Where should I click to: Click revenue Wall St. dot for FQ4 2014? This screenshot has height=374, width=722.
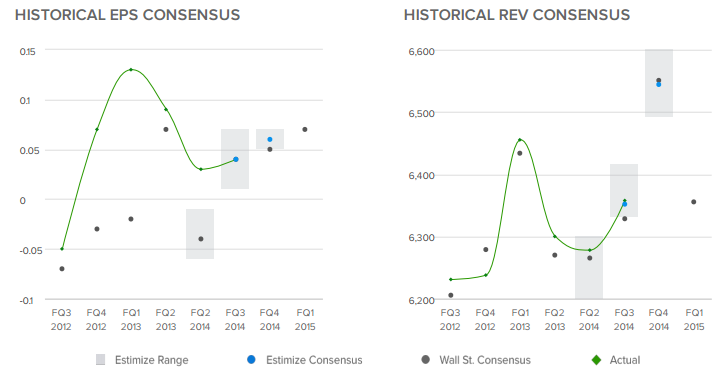(x=658, y=81)
